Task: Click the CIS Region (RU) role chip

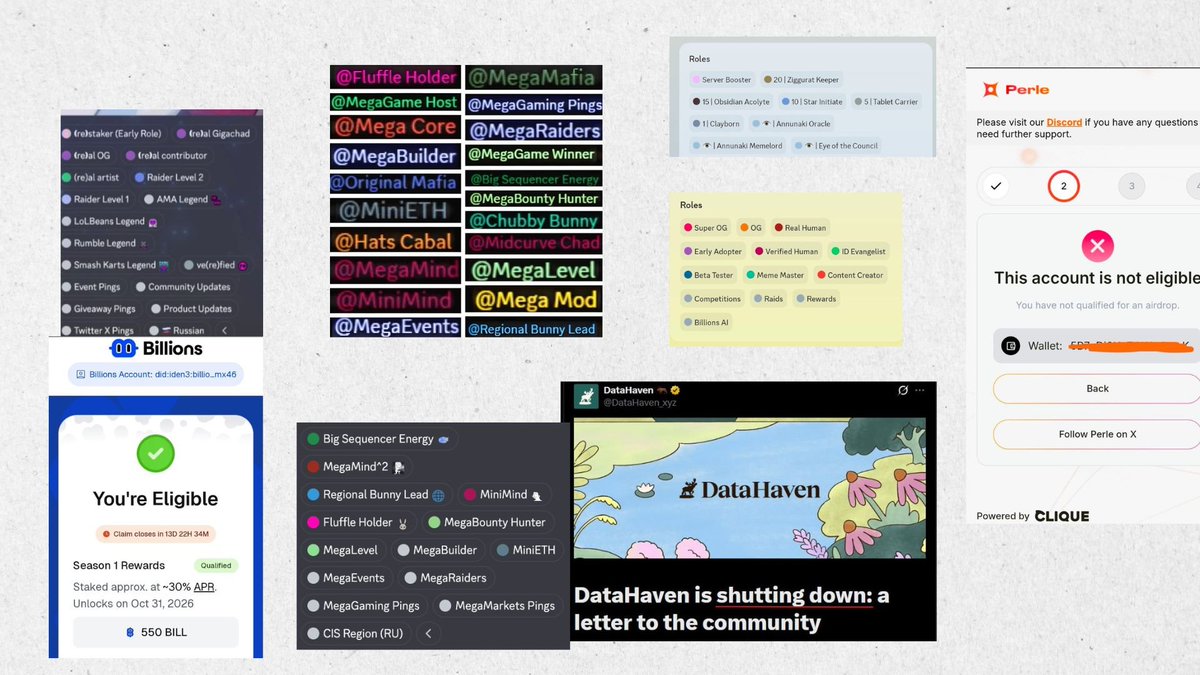Action: [x=356, y=633]
